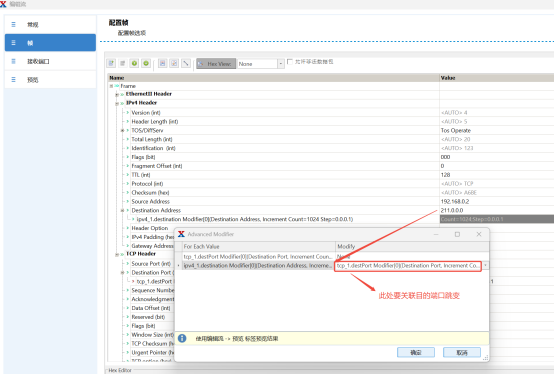The width and height of the screenshot is (554, 375).
Task: Click the greyed-out toolbar icon before the green arrows
Action: [x=123, y=63]
